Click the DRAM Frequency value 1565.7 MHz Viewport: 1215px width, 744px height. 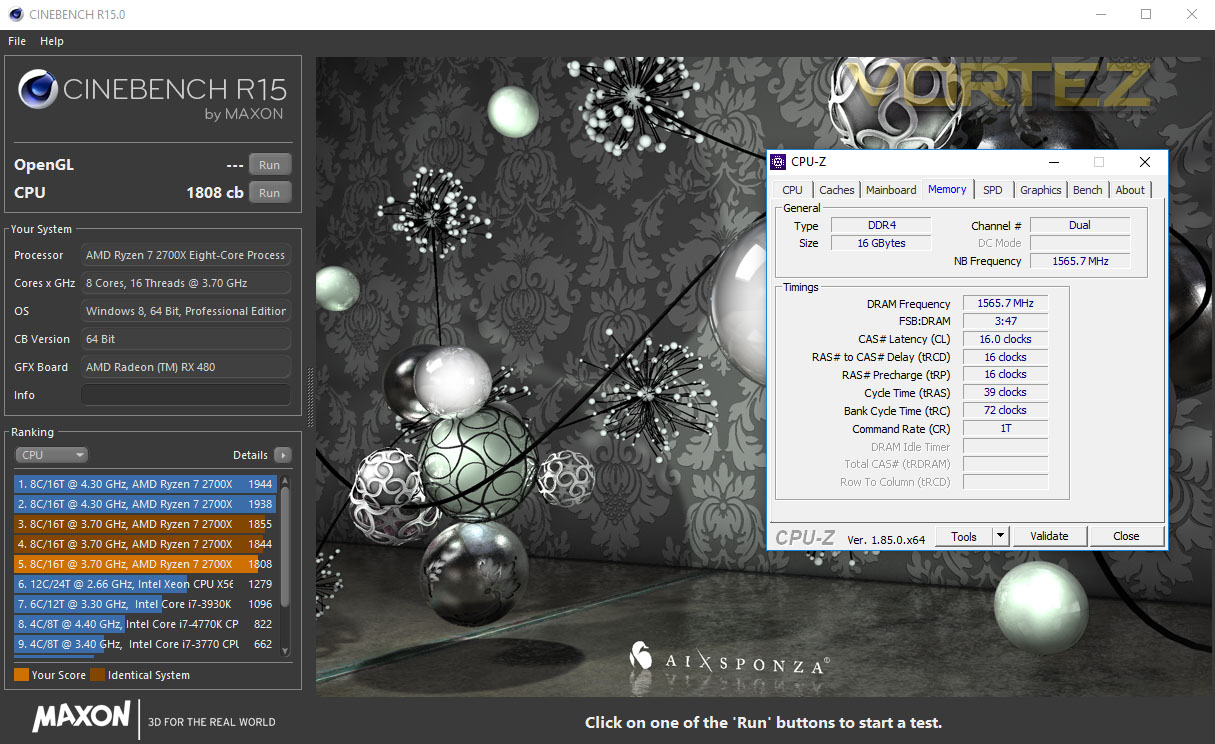coord(1005,303)
